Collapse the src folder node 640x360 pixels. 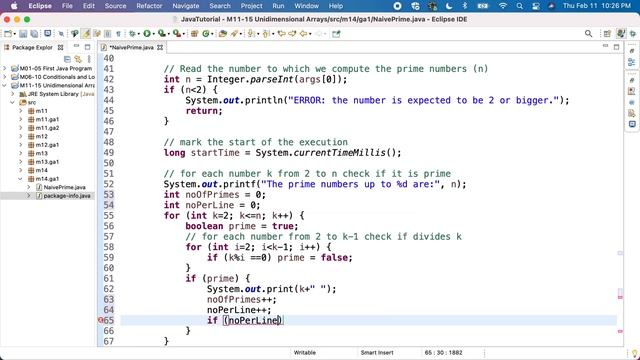tap(13, 102)
